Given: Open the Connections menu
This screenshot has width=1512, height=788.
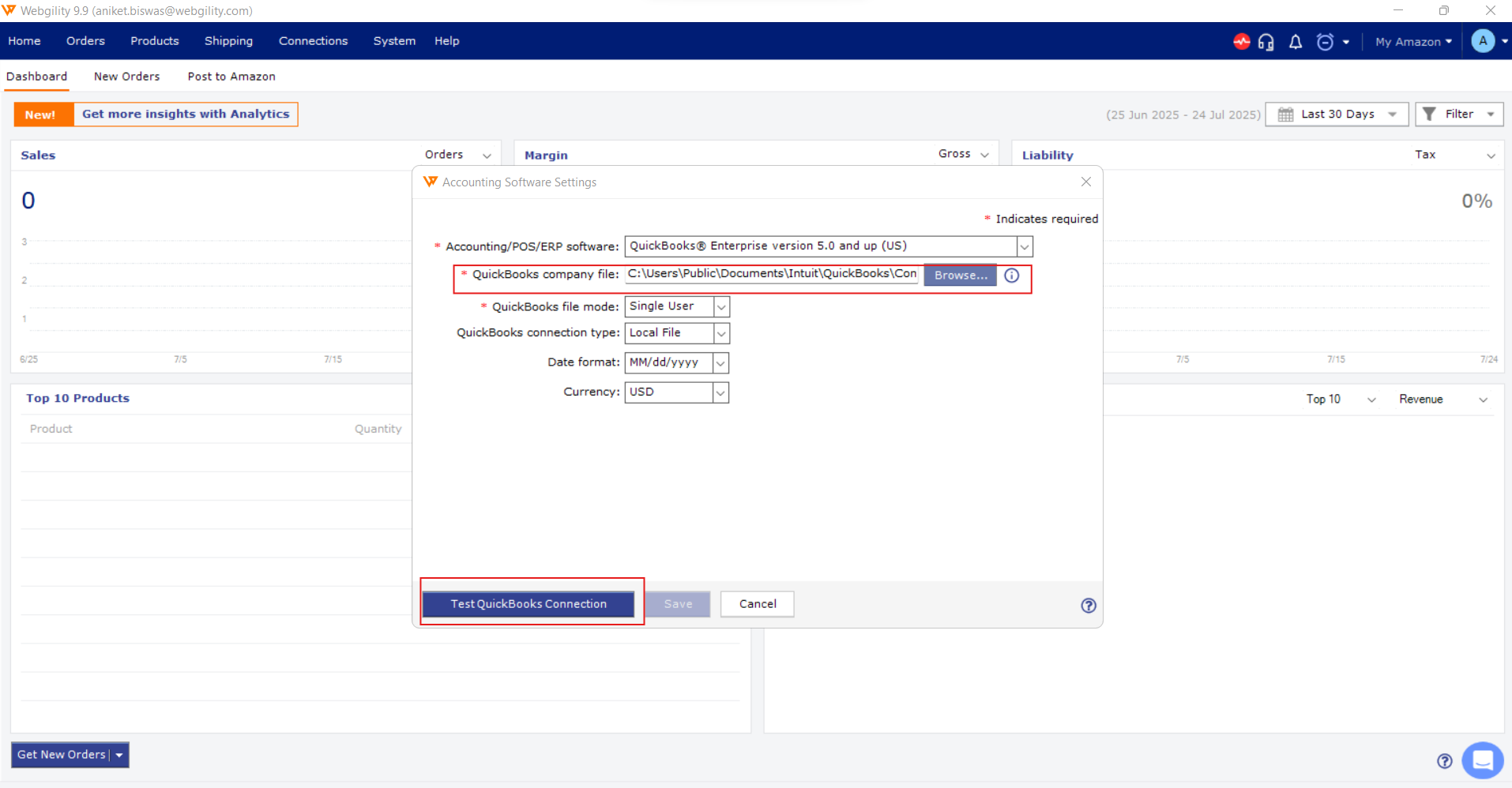Looking at the screenshot, I should click(313, 41).
